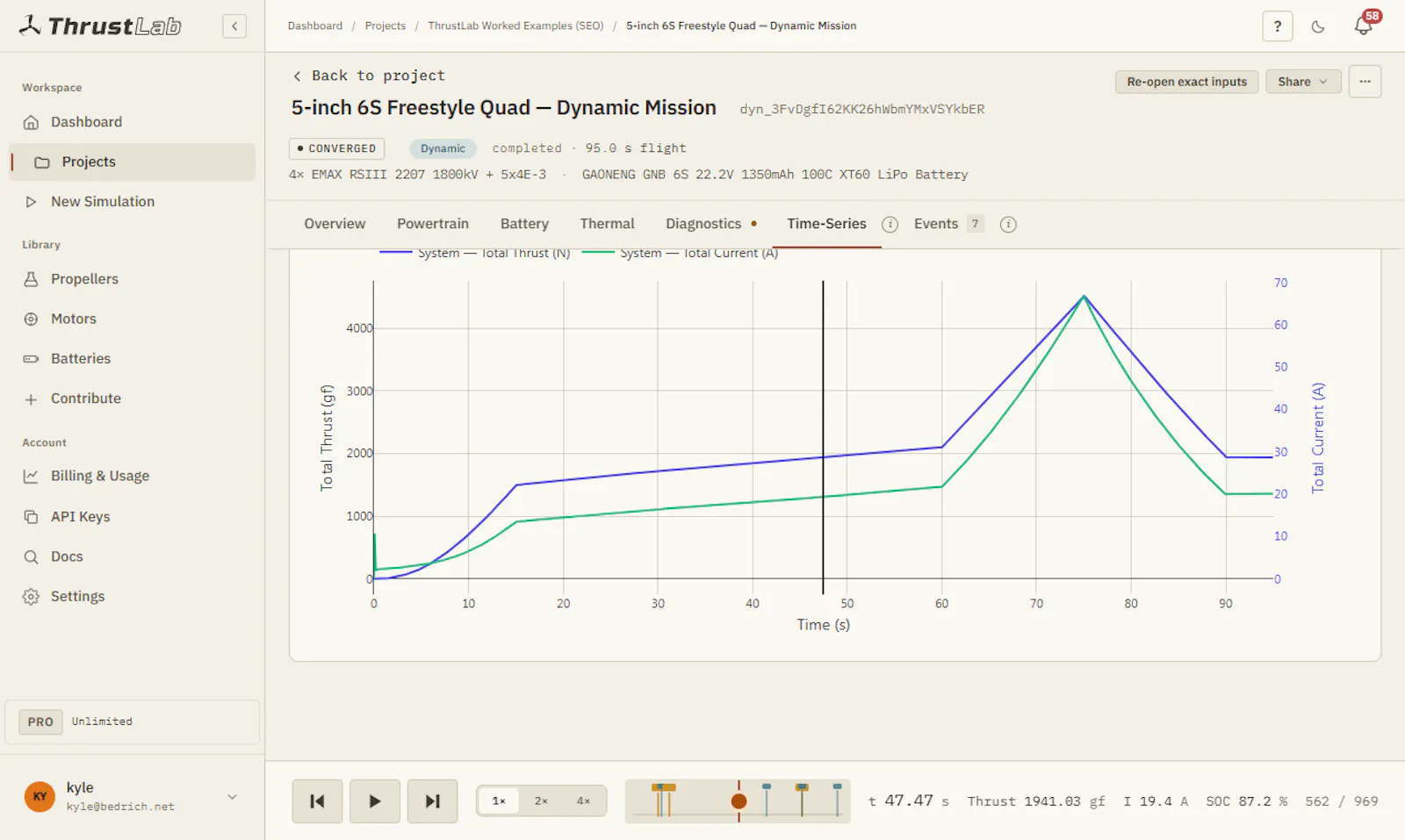This screenshot has height=840, width=1405.
Task: Expand the kyle account menu
Action: pyautogui.click(x=232, y=797)
